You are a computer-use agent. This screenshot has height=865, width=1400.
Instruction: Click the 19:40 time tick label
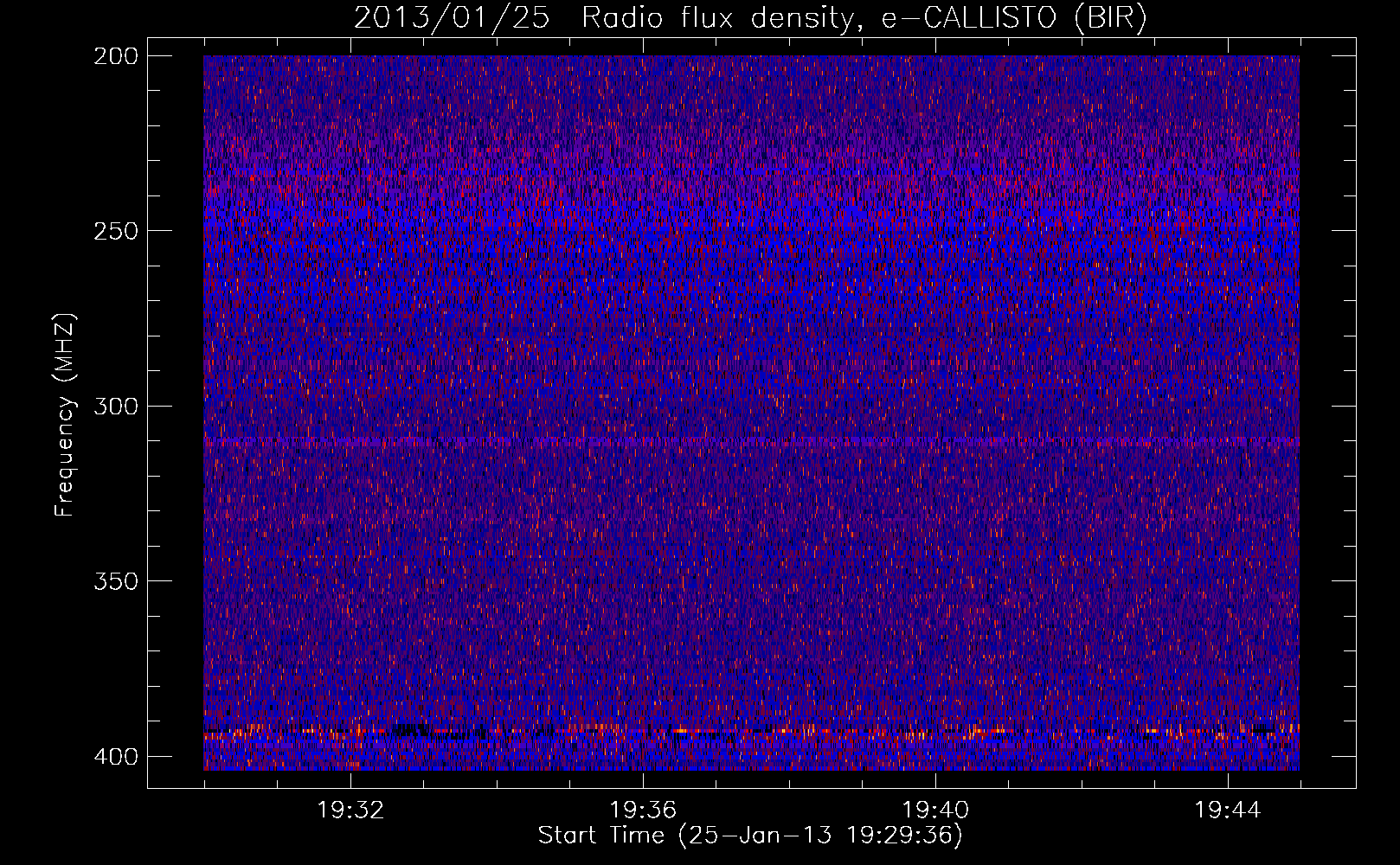click(x=935, y=811)
